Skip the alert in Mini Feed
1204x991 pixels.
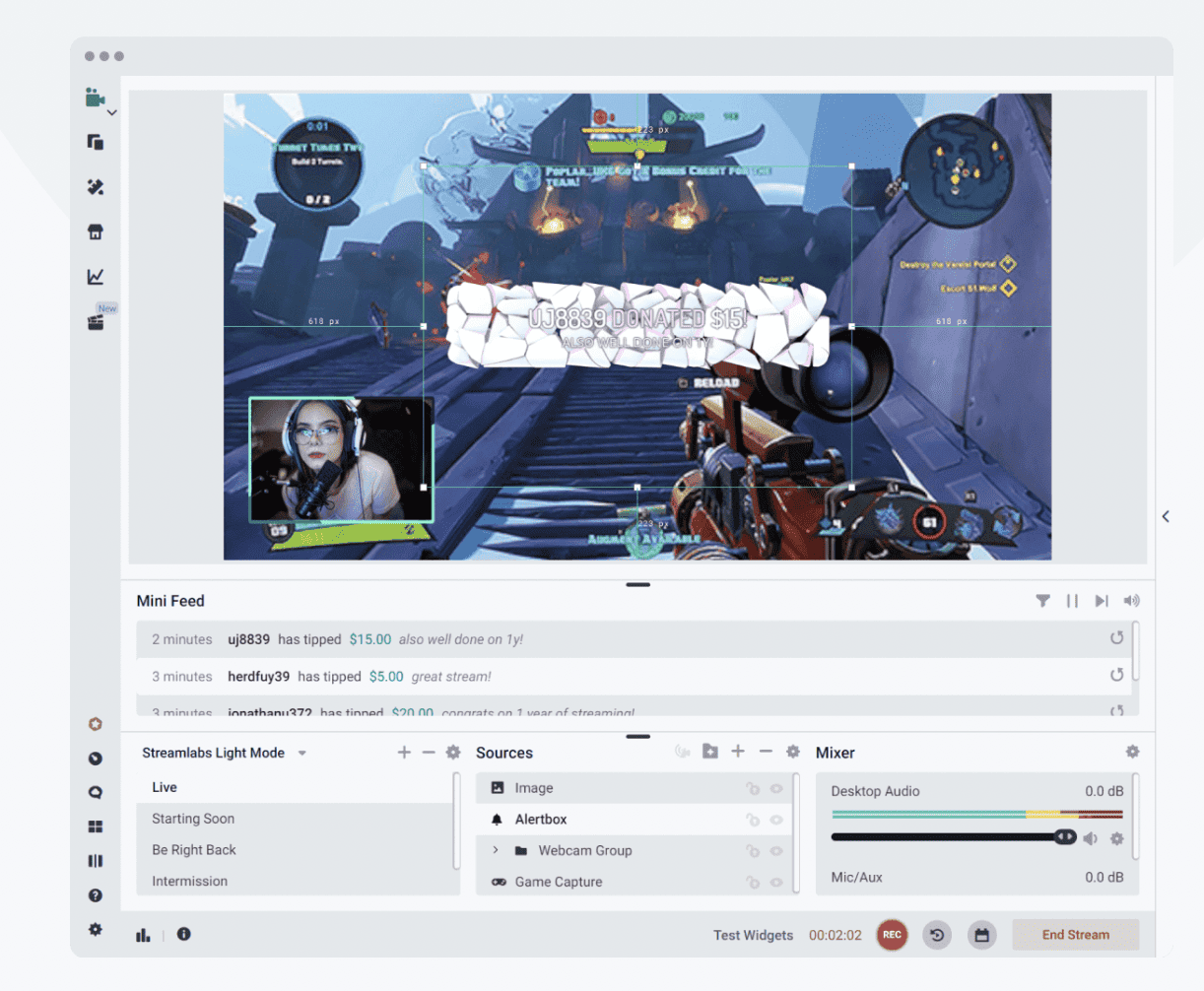tap(1102, 601)
